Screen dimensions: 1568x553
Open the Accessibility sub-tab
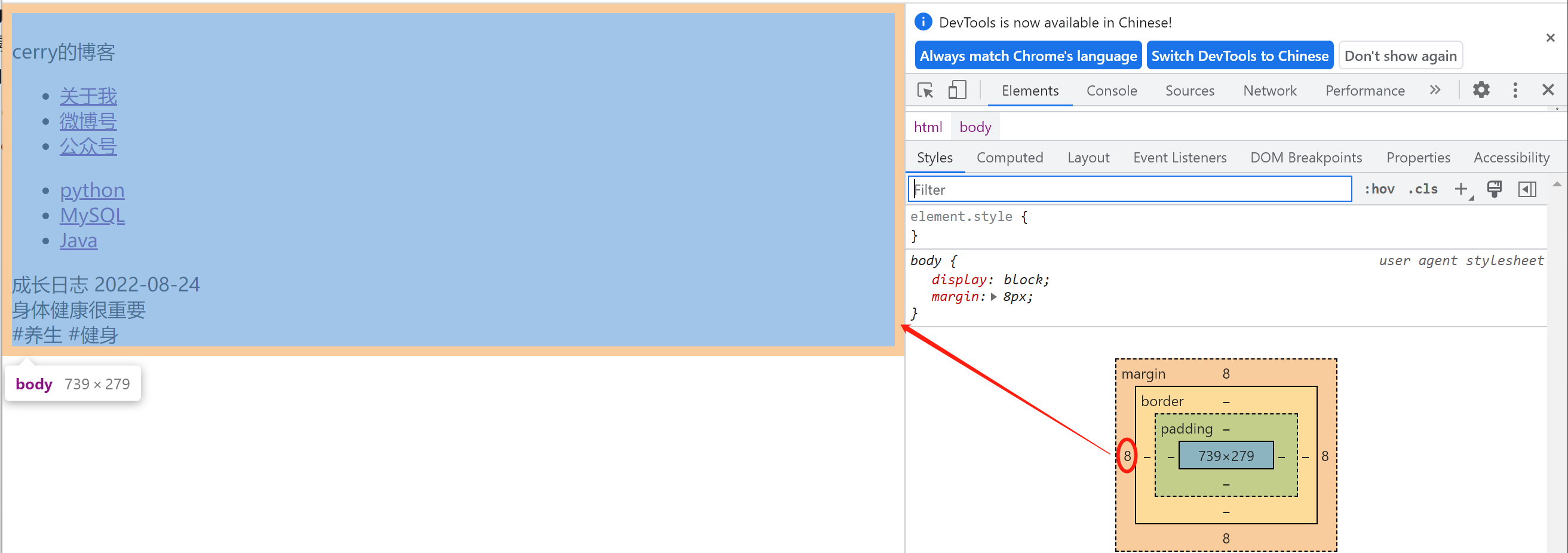1511,158
